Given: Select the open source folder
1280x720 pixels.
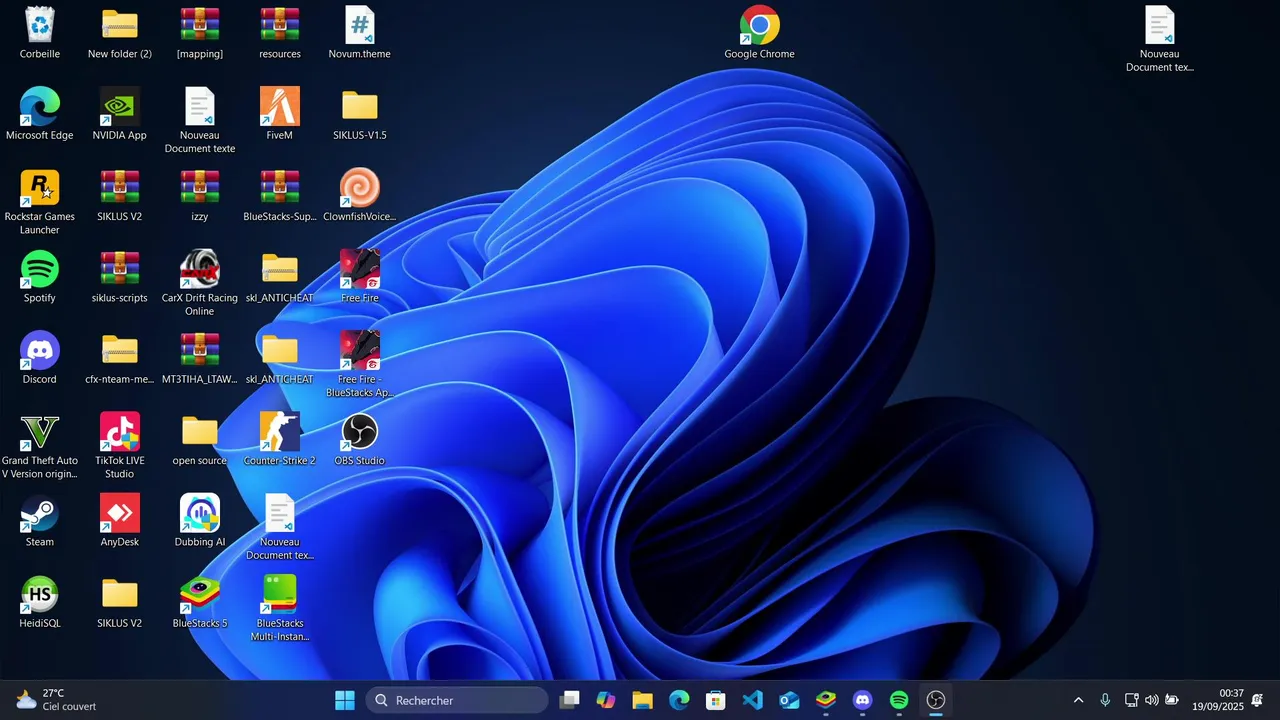Looking at the screenshot, I should [x=200, y=432].
